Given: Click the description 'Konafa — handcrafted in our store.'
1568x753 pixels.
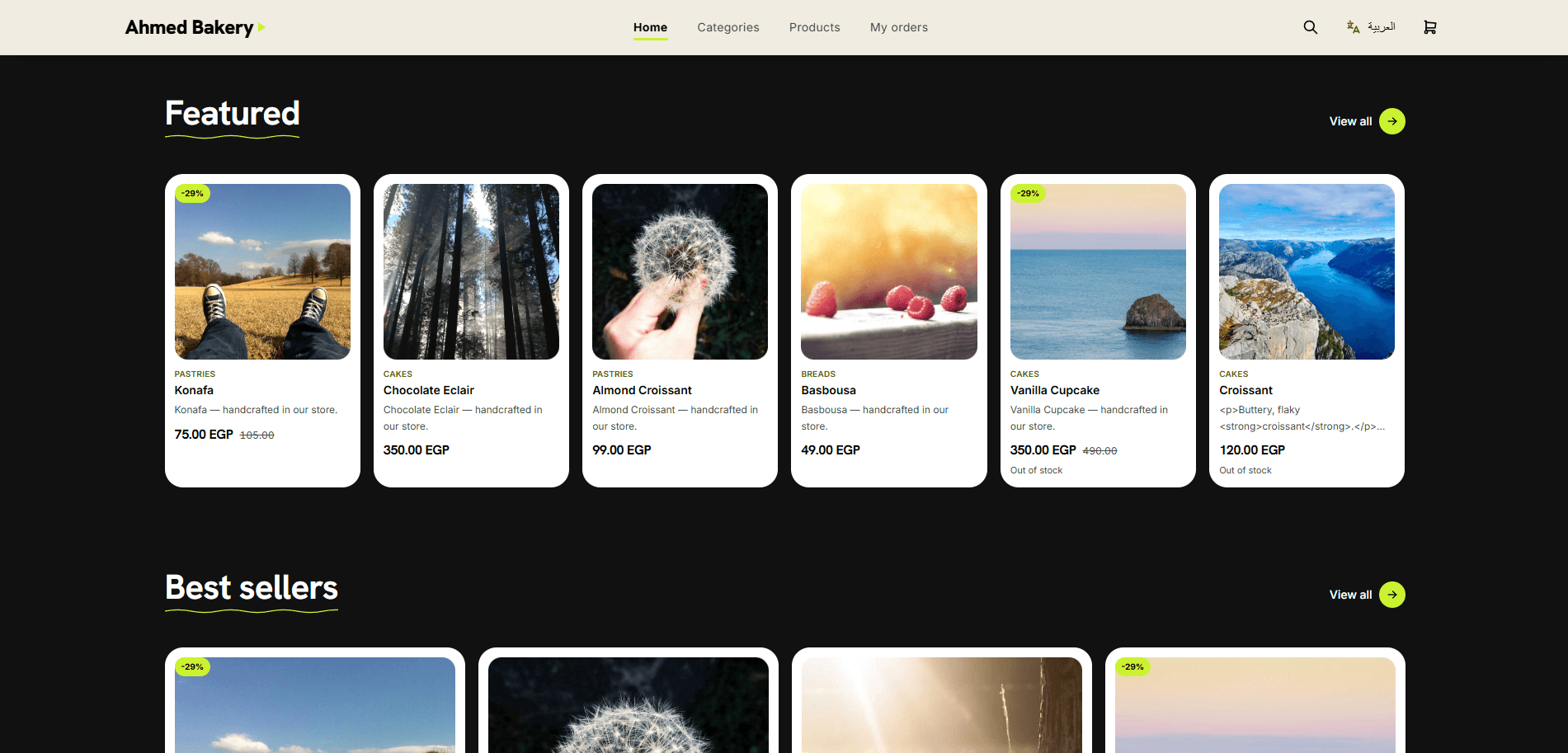Looking at the screenshot, I should pos(256,410).
